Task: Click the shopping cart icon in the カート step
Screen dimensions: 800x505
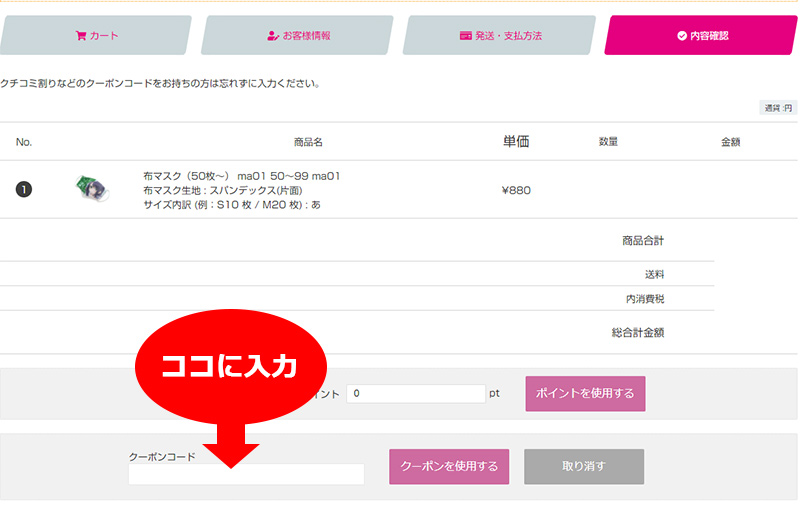Action: [x=81, y=36]
